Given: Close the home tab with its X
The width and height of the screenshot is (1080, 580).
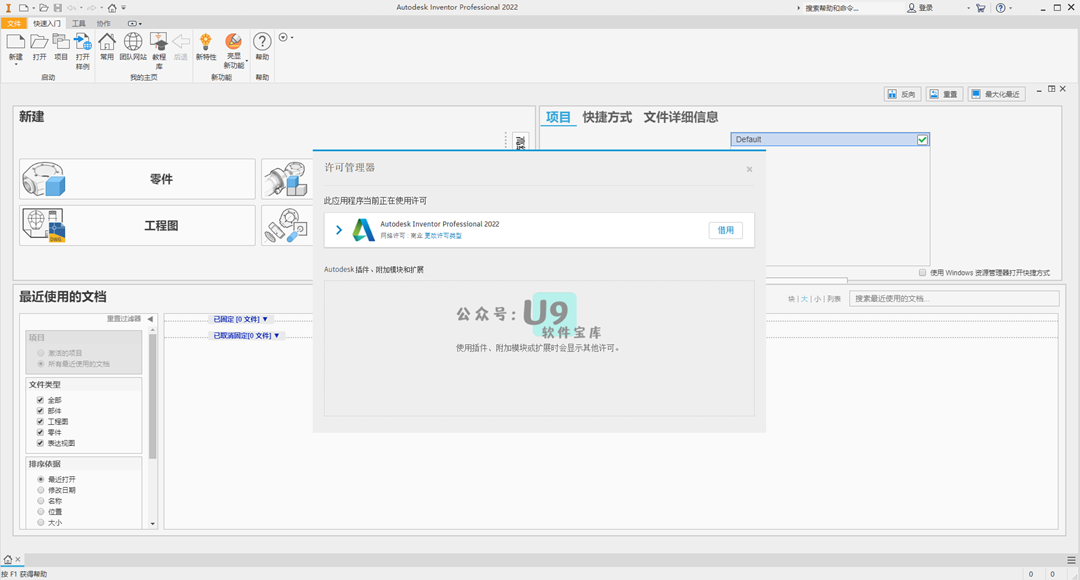Looking at the screenshot, I should tap(18, 559).
